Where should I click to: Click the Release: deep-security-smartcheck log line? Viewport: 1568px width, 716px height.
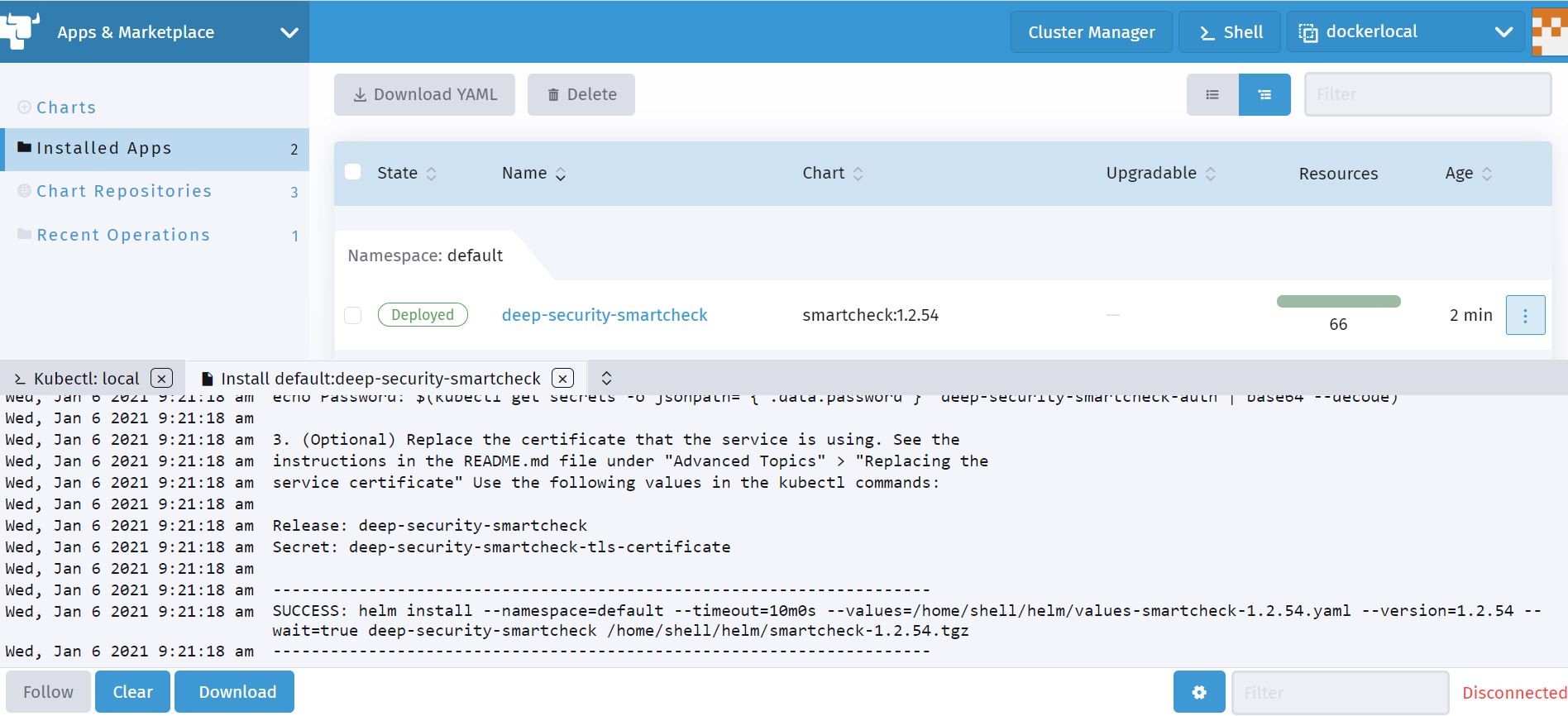pyautogui.click(x=430, y=526)
